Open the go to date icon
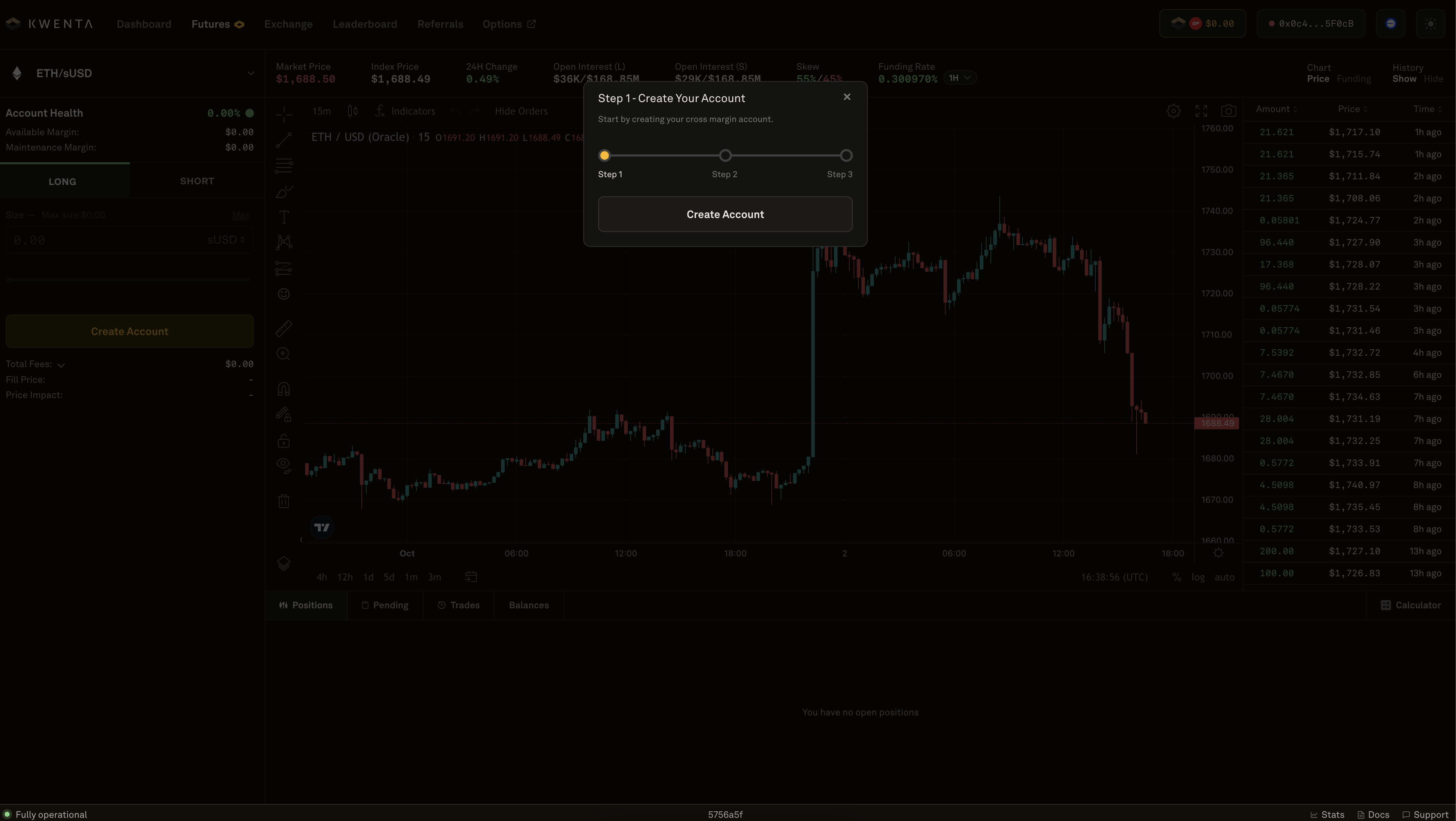 click(x=471, y=577)
